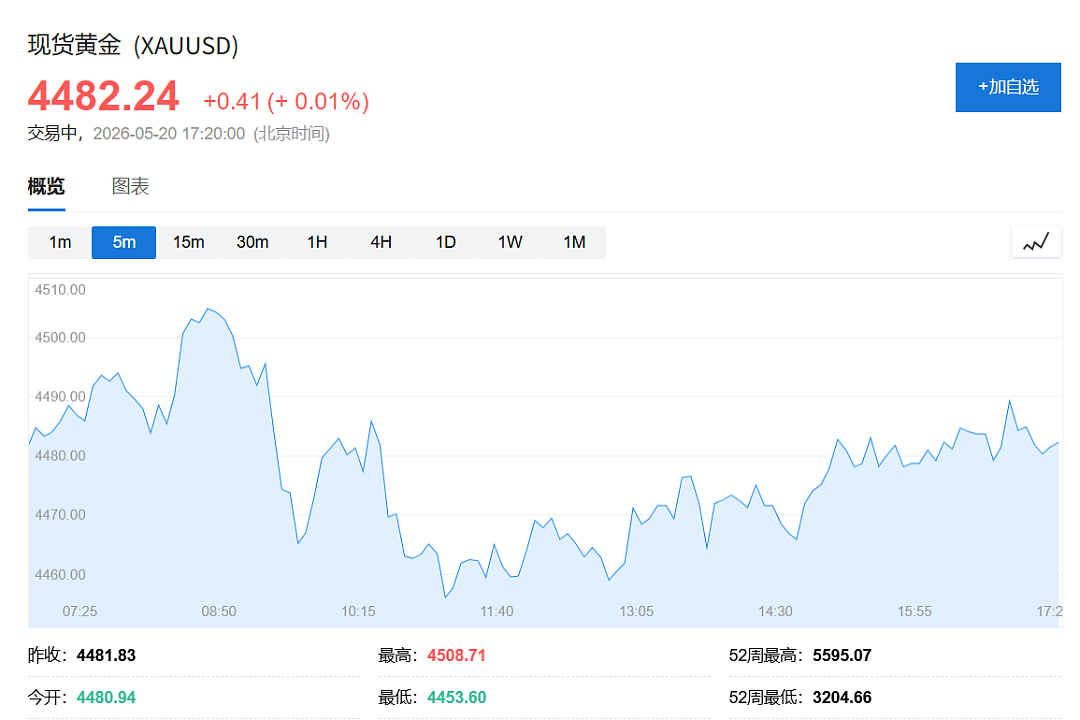
Task: Click the 现货黄金 (XAUUSD) title
Action: (x=133, y=45)
